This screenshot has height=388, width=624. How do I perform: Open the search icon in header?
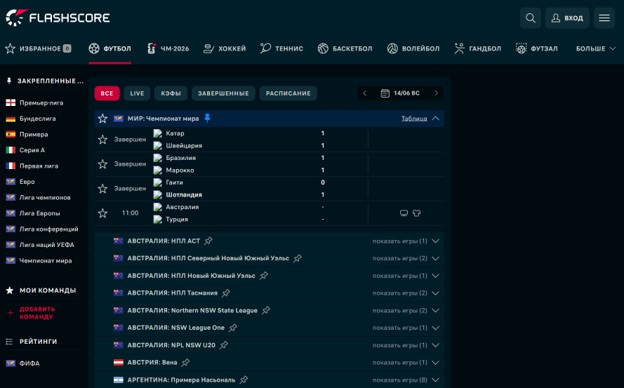[530, 18]
